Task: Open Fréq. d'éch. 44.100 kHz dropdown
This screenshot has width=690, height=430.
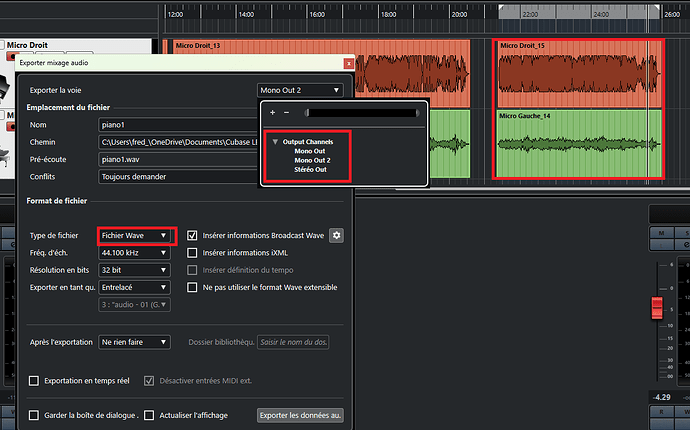Action: 134,253
